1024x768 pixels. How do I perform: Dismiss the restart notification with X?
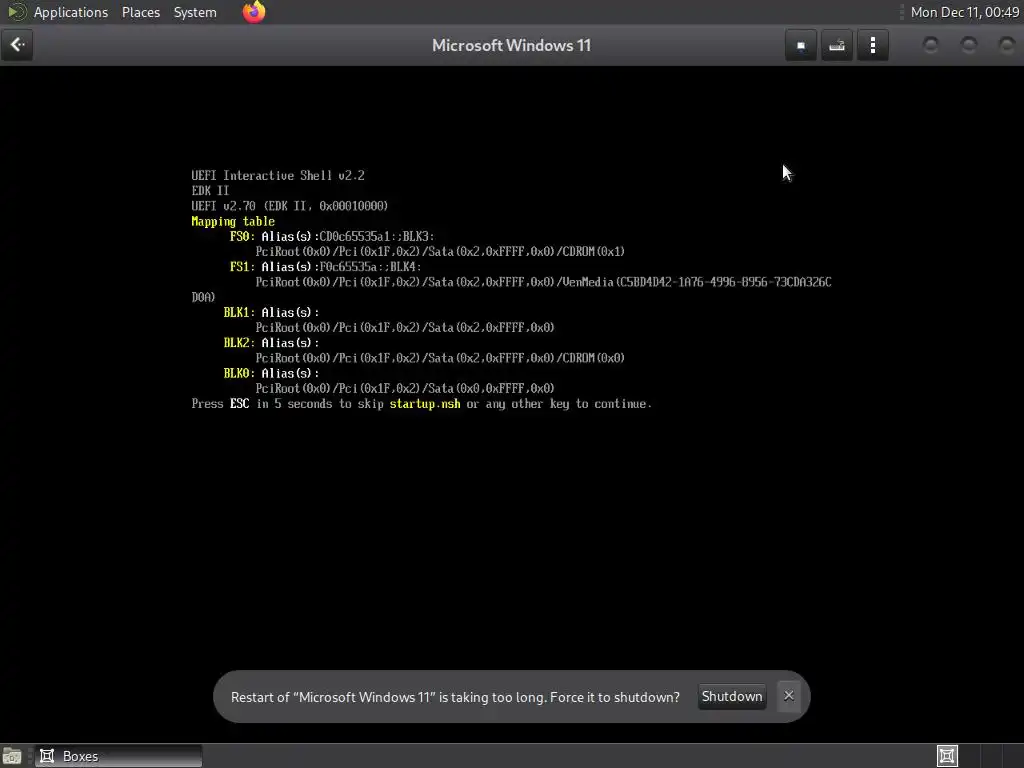point(788,696)
